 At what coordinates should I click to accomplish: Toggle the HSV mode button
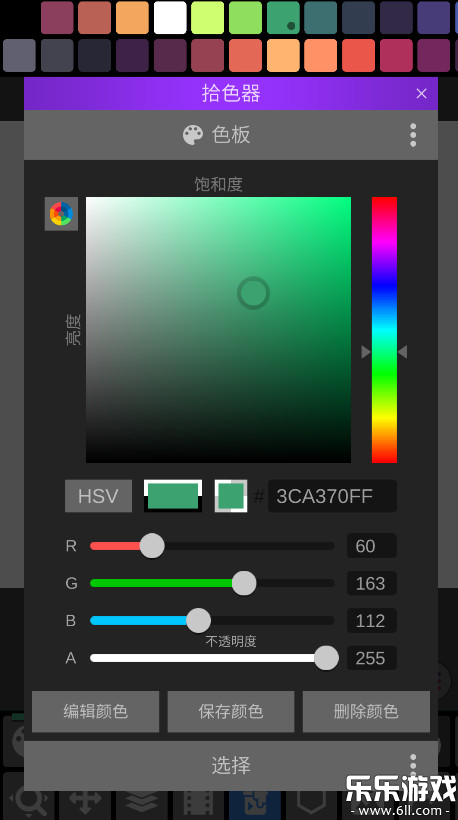[x=98, y=496]
